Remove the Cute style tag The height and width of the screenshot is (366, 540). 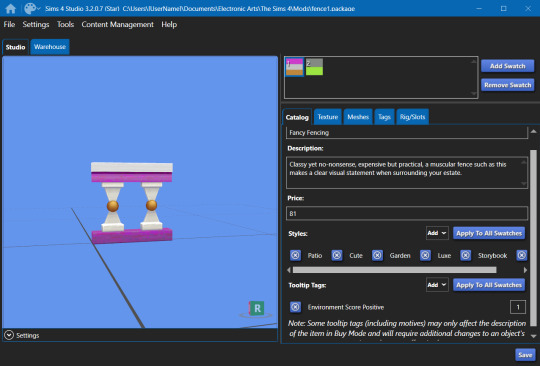click(x=336, y=255)
